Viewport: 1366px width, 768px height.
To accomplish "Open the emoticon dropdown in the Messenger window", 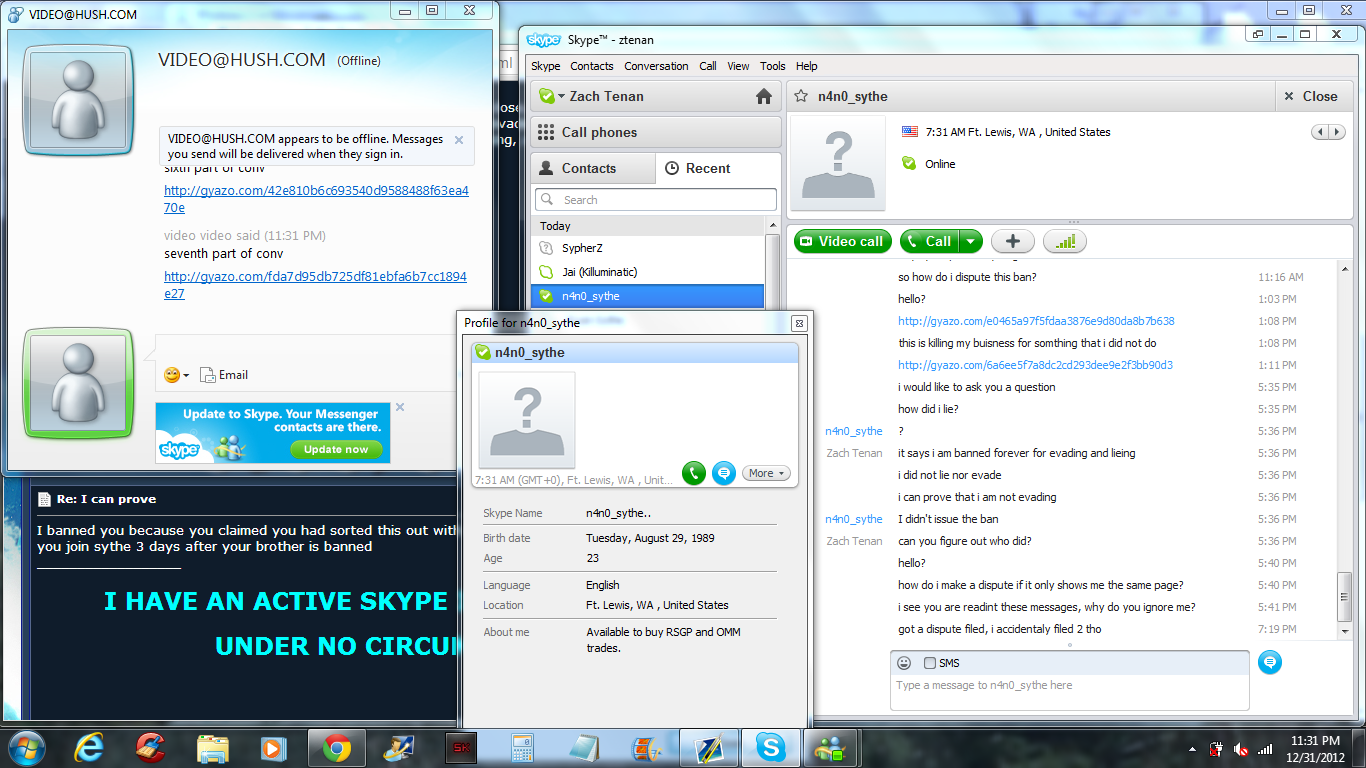I will (176, 375).
